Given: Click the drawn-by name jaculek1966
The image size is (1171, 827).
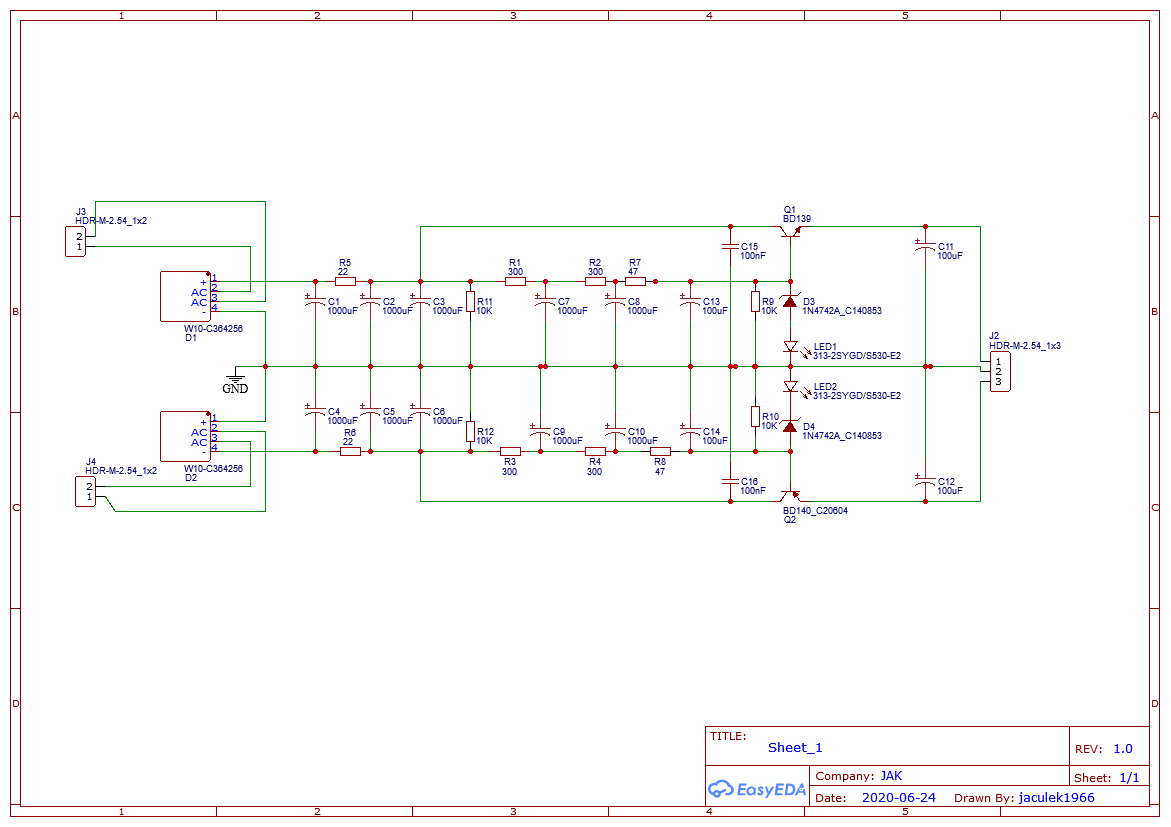Looking at the screenshot, I should point(1056,798).
